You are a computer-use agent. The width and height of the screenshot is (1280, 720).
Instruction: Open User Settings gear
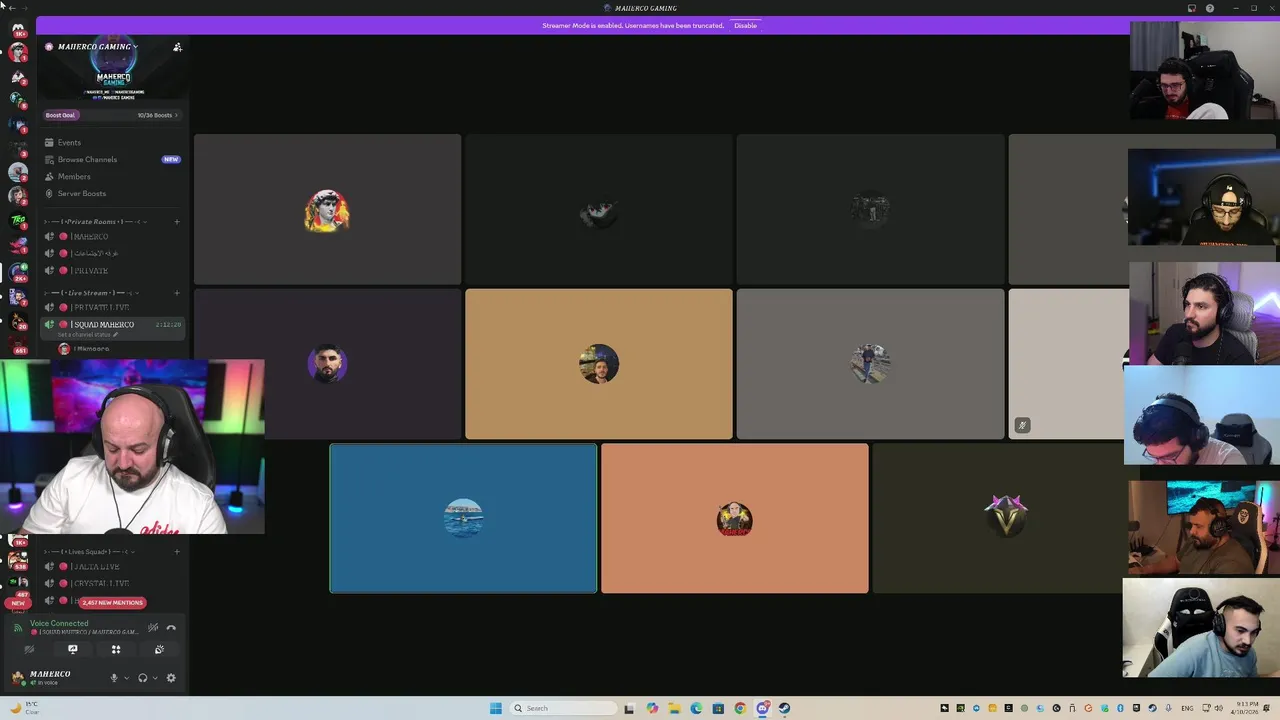[x=171, y=678]
